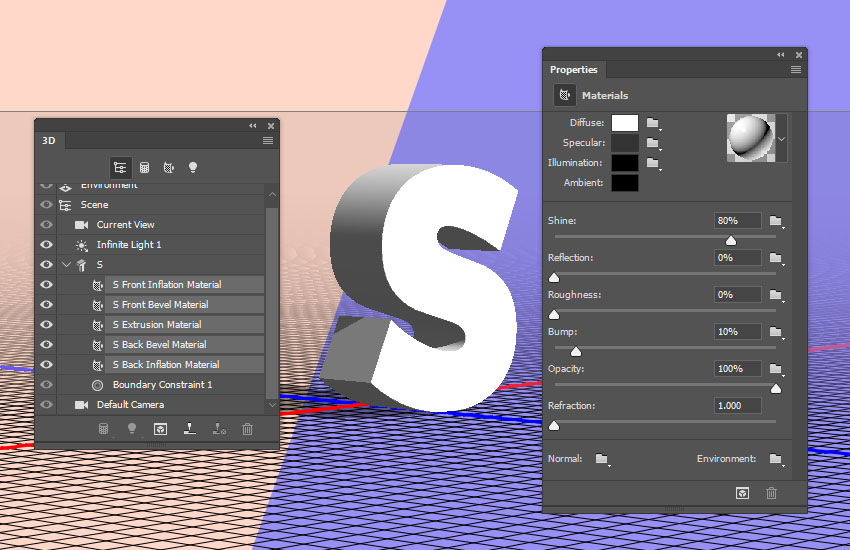
Task: Click the white Diffuse color swatch
Action: [625, 123]
